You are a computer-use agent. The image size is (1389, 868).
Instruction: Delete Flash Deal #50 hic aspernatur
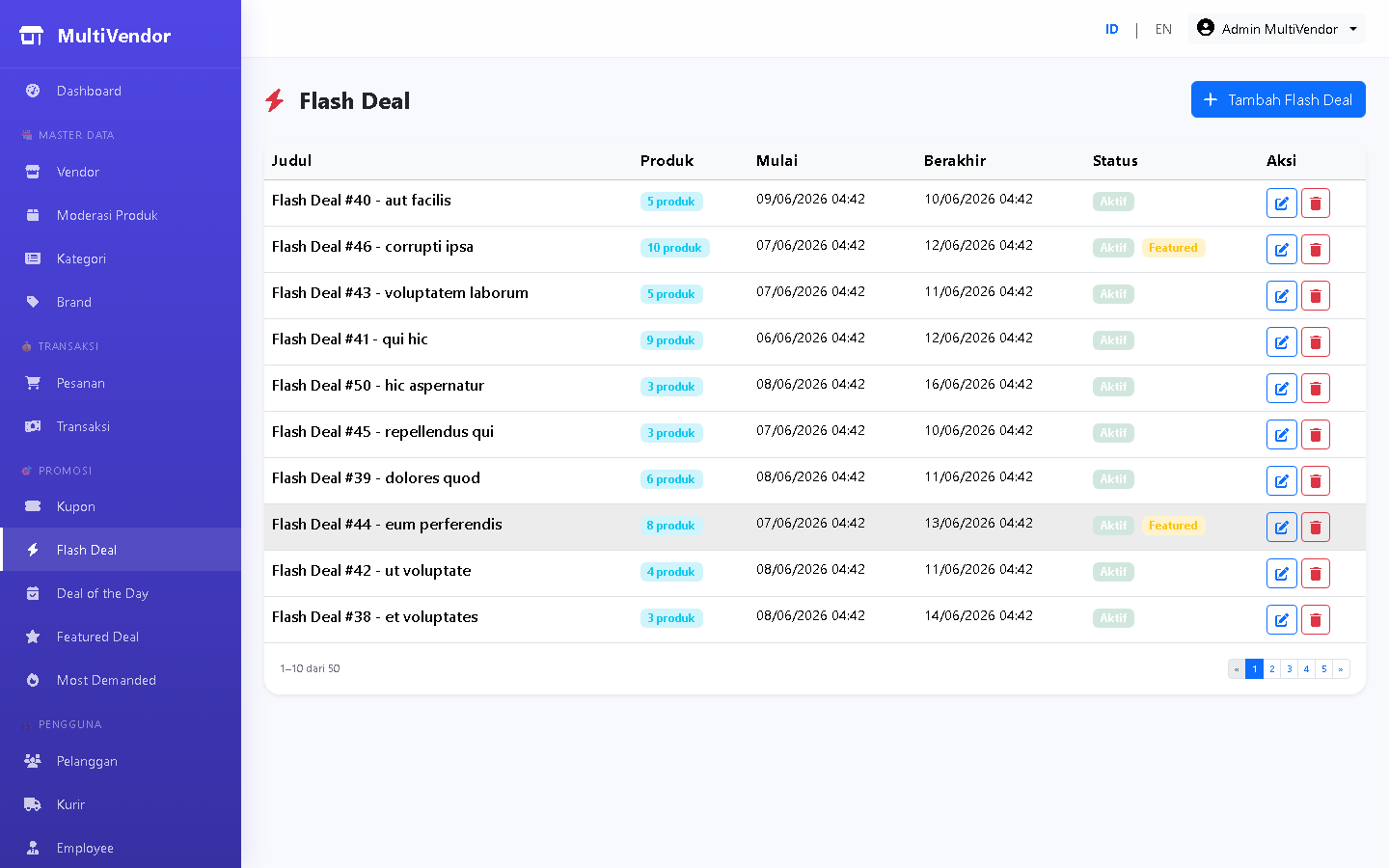[x=1316, y=389]
